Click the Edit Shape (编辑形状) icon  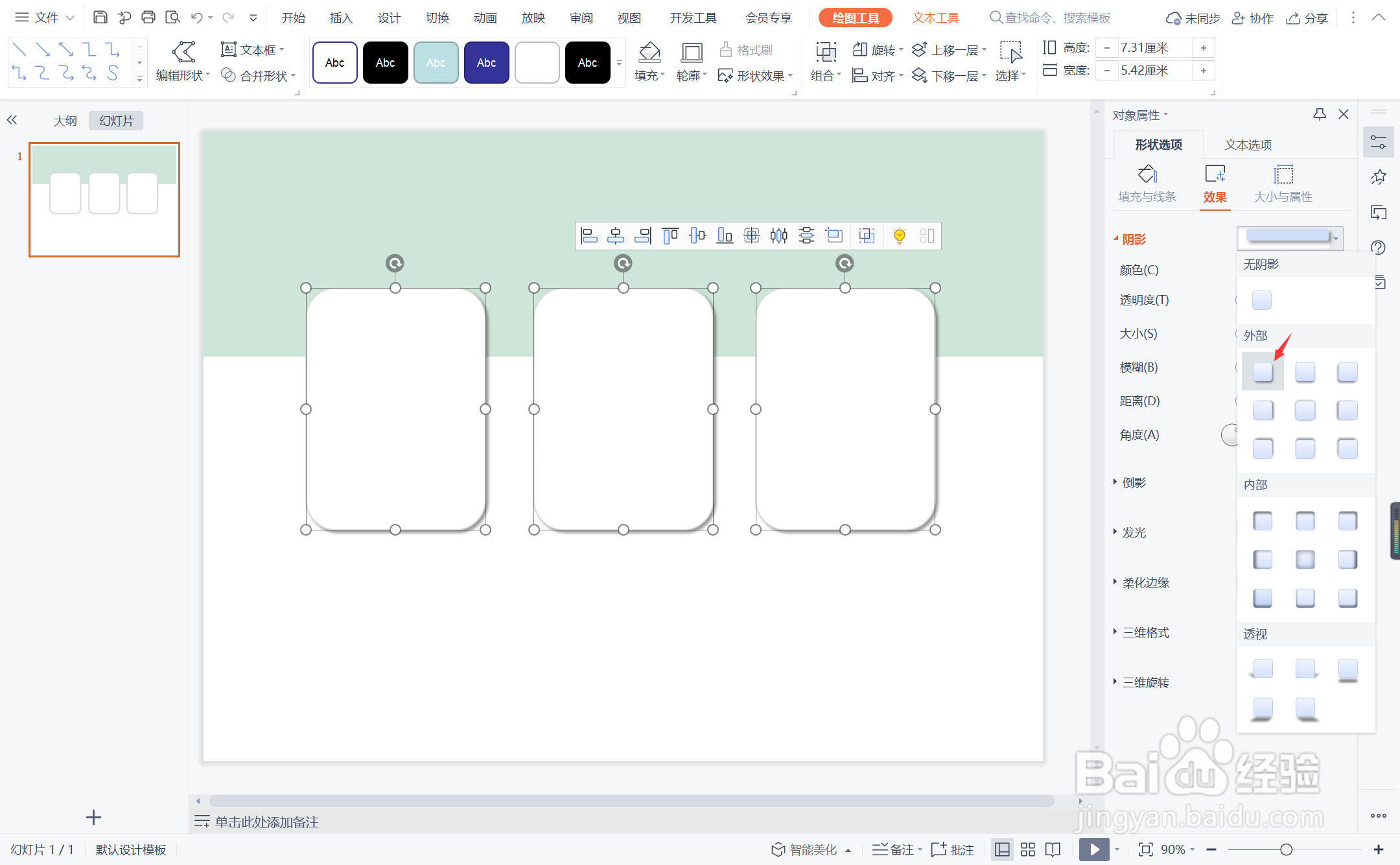183,52
